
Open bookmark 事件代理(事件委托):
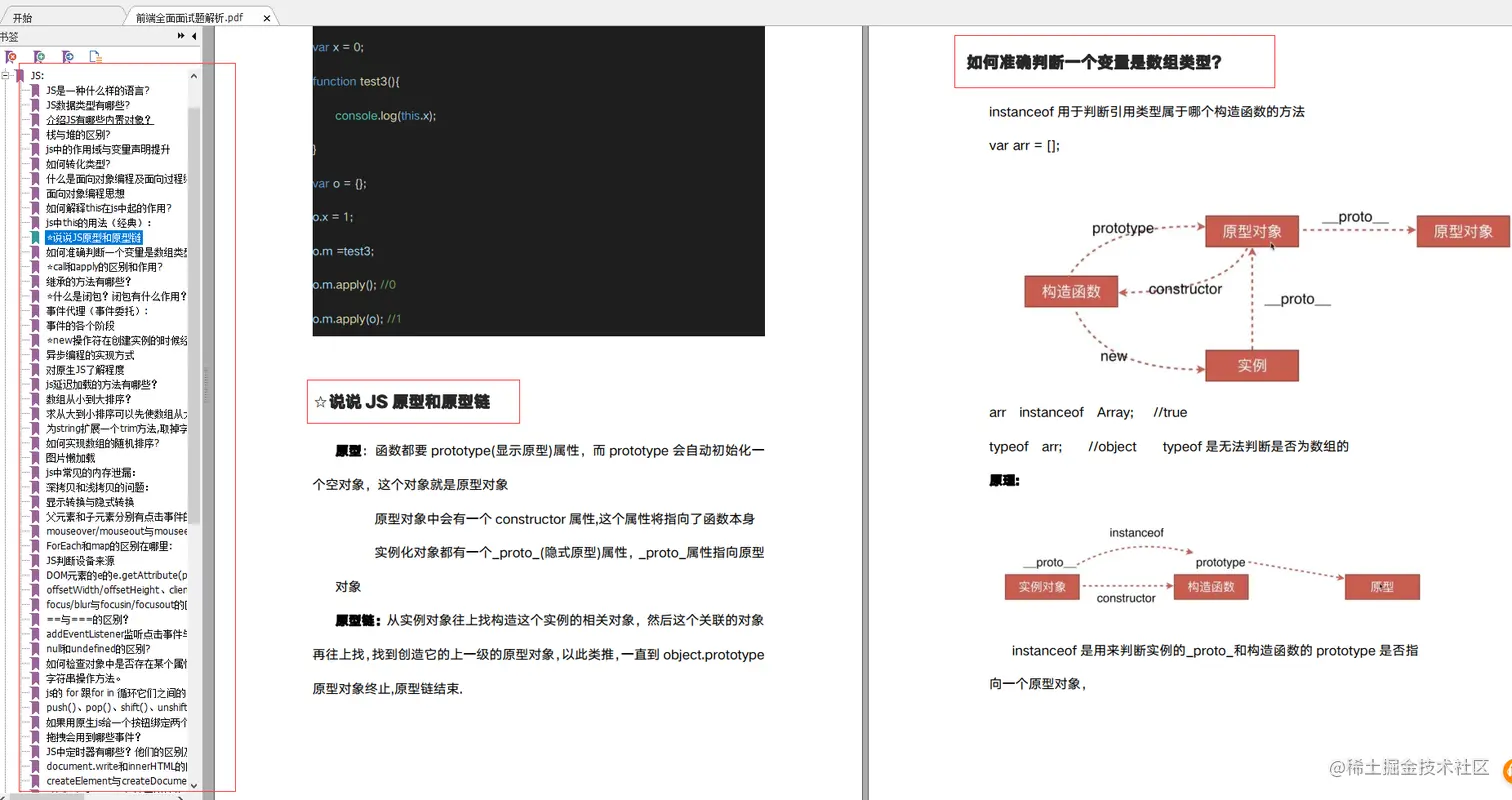point(97,311)
